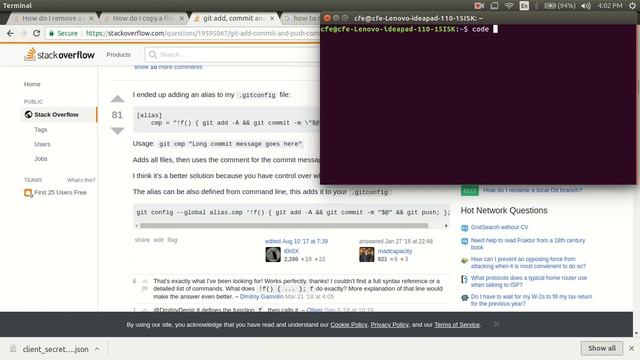The image size is (640, 360).
Task: Open 'Need help to read Fraktur' question
Action: [528, 244]
